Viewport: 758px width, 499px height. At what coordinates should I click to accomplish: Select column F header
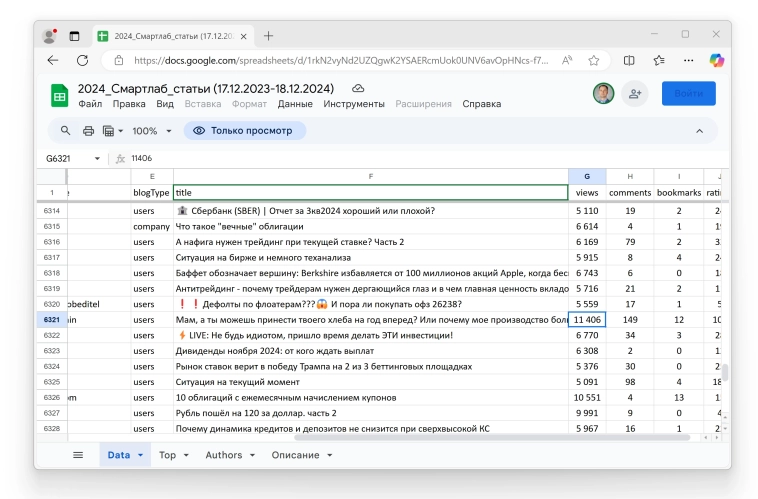(371, 176)
